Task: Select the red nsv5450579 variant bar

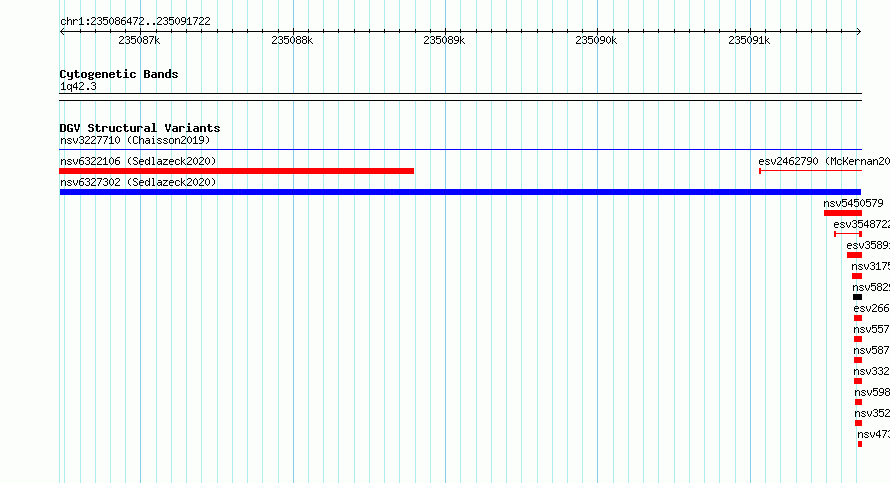Action: pyautogui.click(x=843, y=213)
